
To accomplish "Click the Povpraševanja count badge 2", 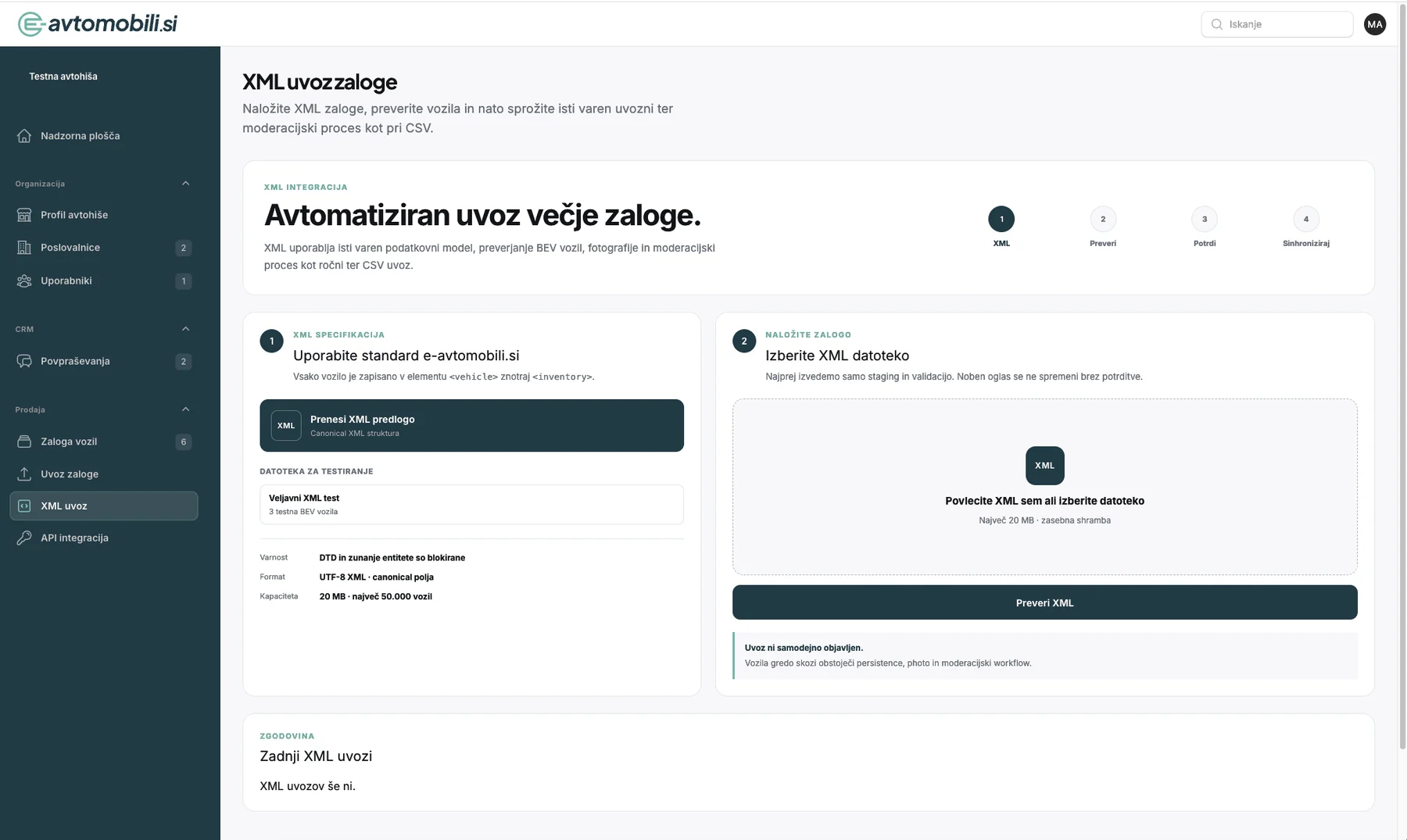I will tap(184, 361).
